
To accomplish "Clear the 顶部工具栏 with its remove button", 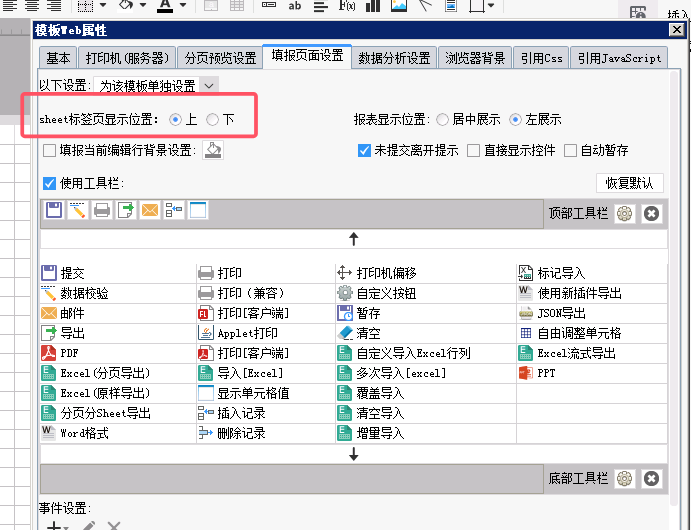I will [651, 214].
